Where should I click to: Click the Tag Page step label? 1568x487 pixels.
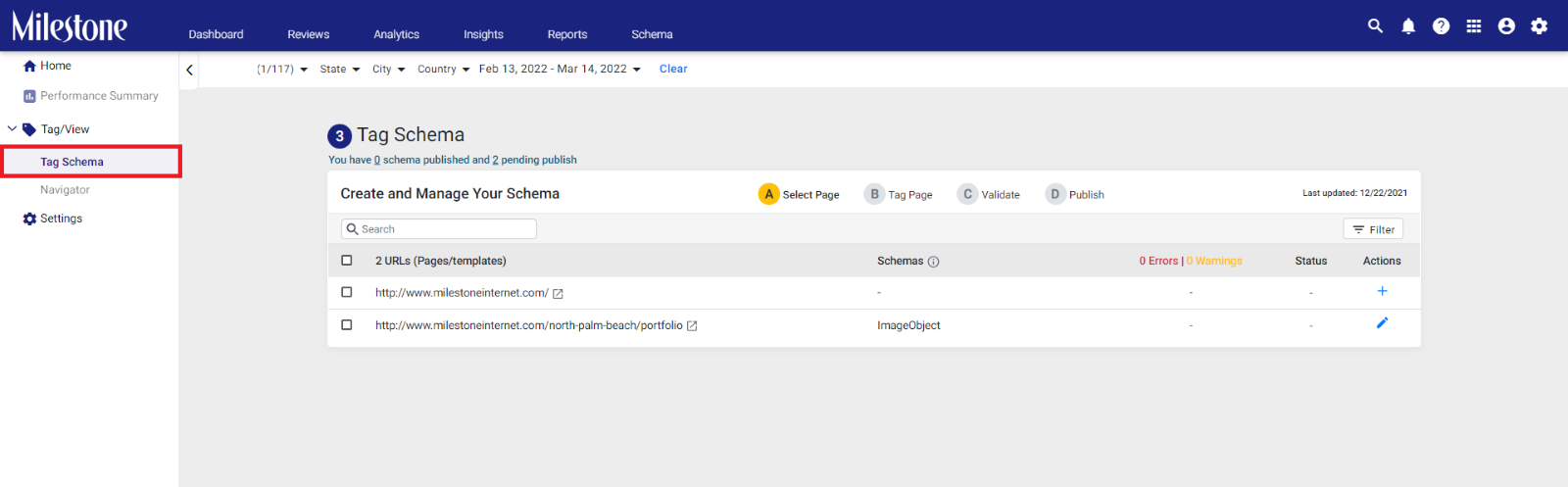coord(910,195)
